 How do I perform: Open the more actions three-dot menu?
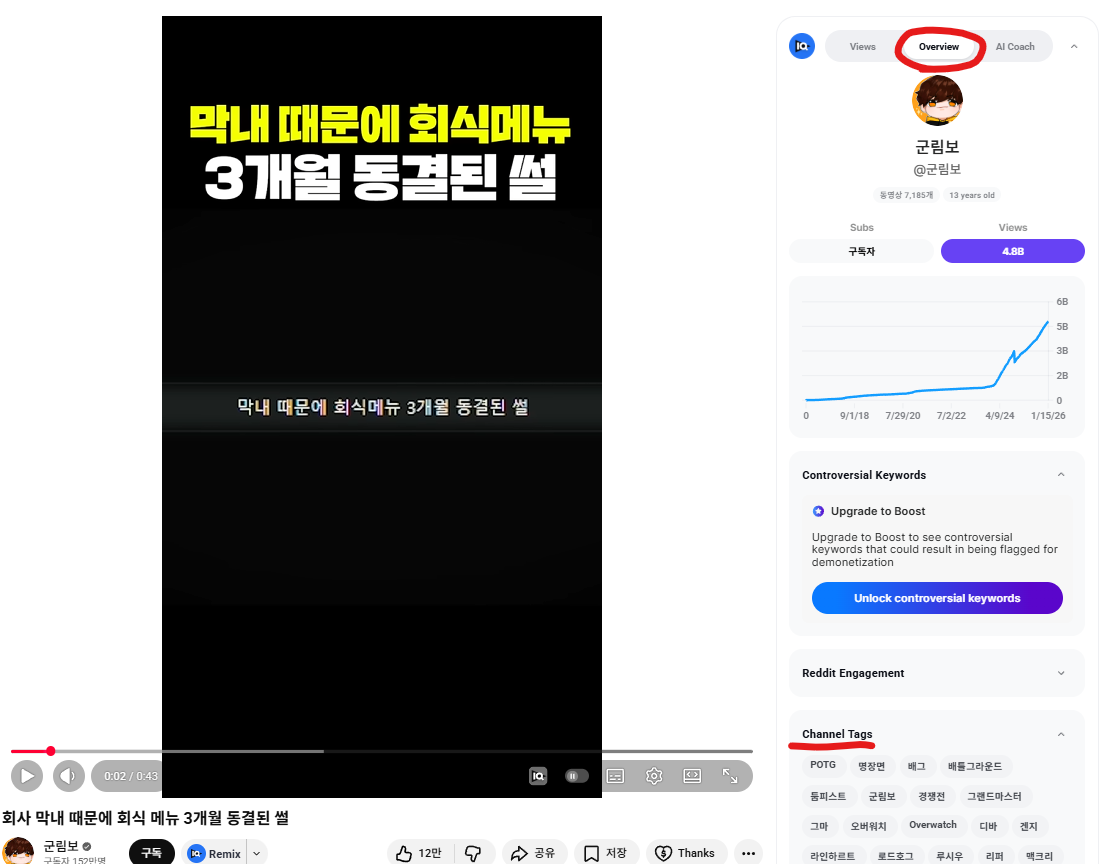pos(748,853)
